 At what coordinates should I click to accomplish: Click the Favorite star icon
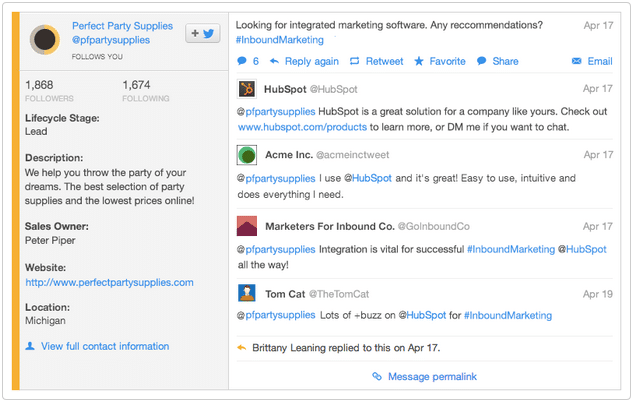pos(419,61)
